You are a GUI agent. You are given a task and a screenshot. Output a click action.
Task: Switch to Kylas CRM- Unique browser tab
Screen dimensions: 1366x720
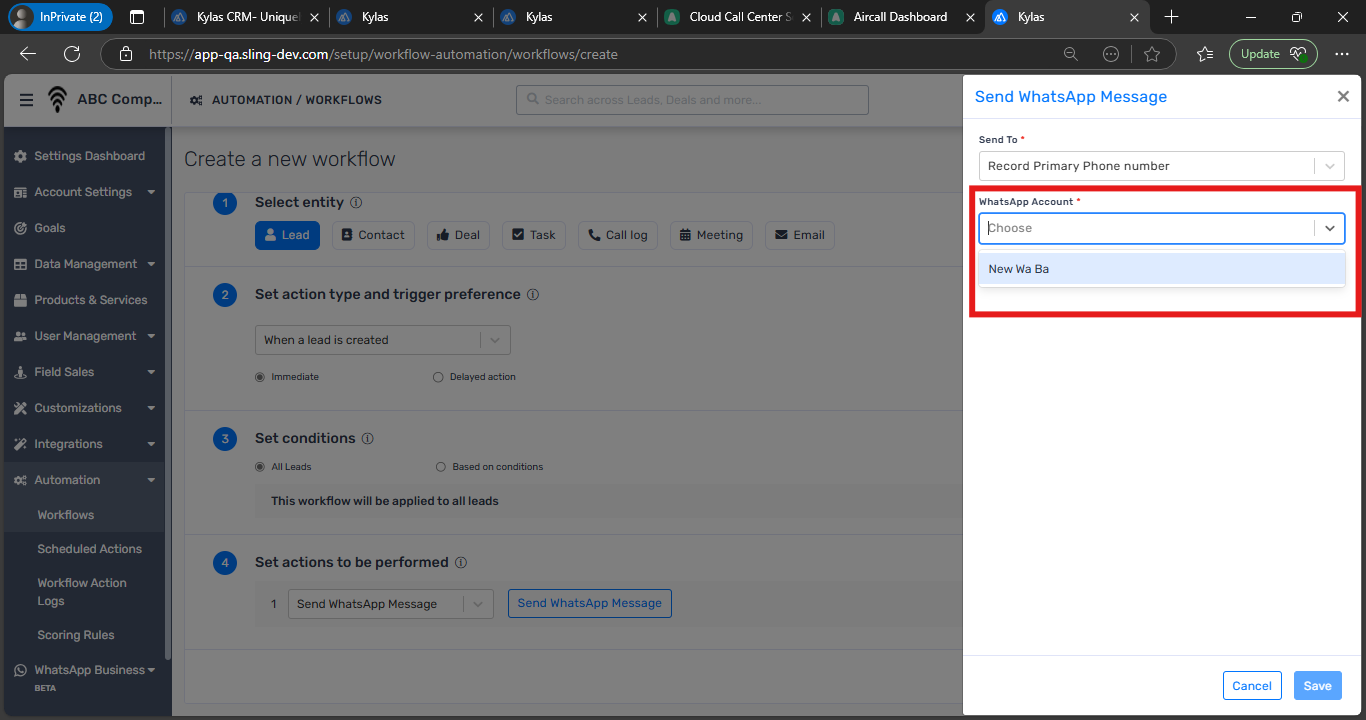click(x=245, y=17)
